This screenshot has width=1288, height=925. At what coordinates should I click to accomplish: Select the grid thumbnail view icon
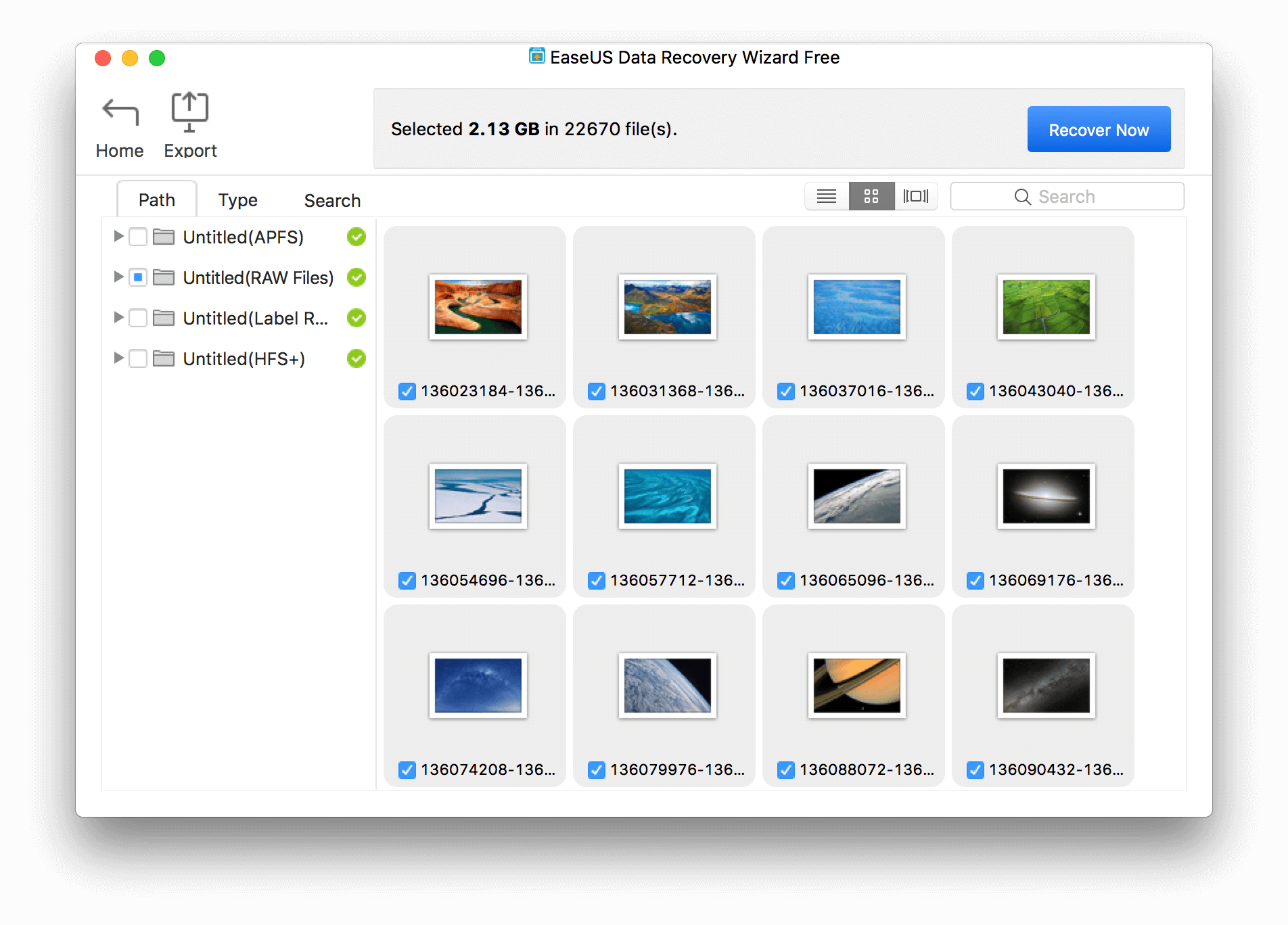[x=871, y=197]
